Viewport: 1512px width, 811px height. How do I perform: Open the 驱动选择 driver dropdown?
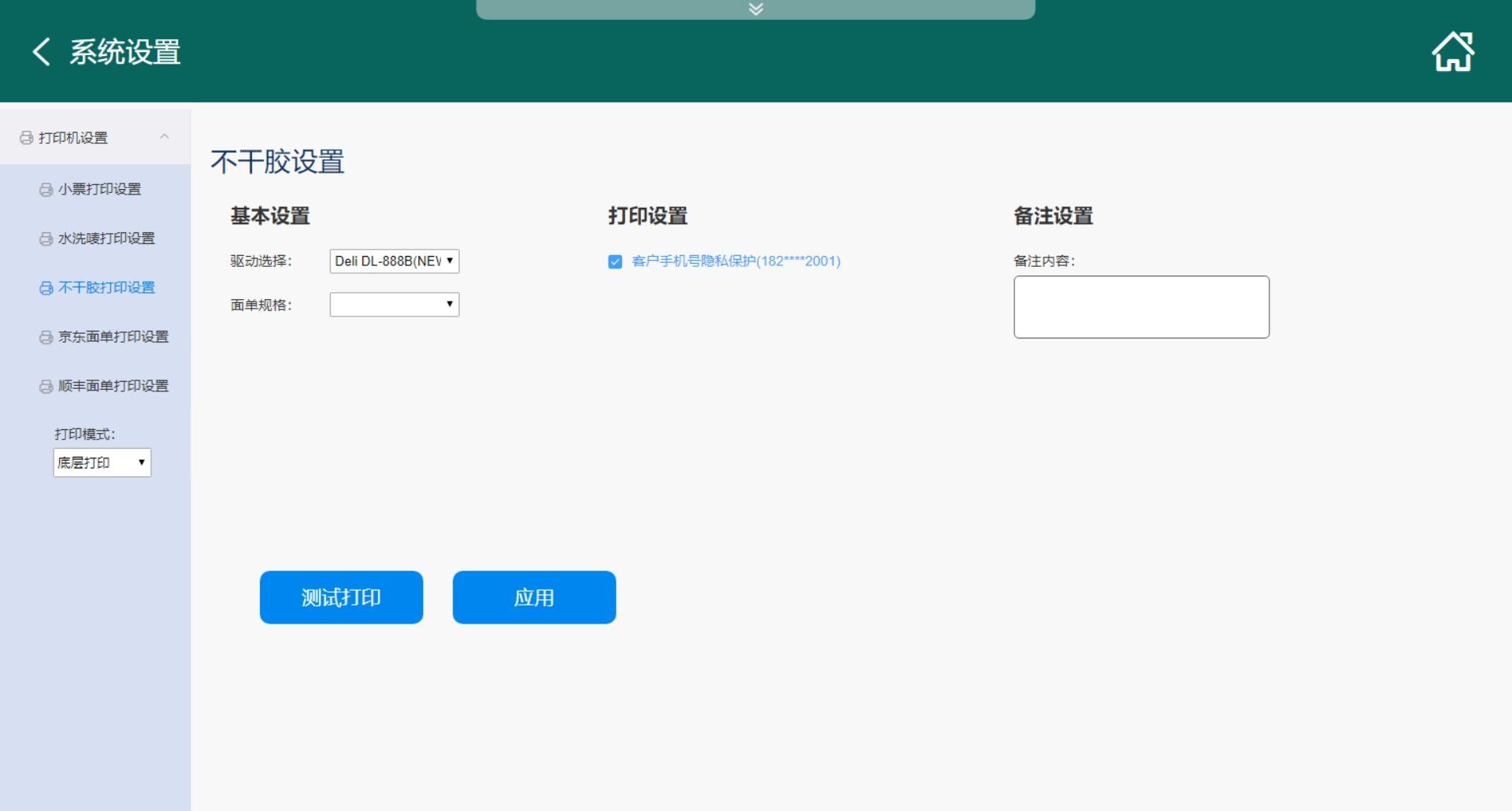coord(394,261)
